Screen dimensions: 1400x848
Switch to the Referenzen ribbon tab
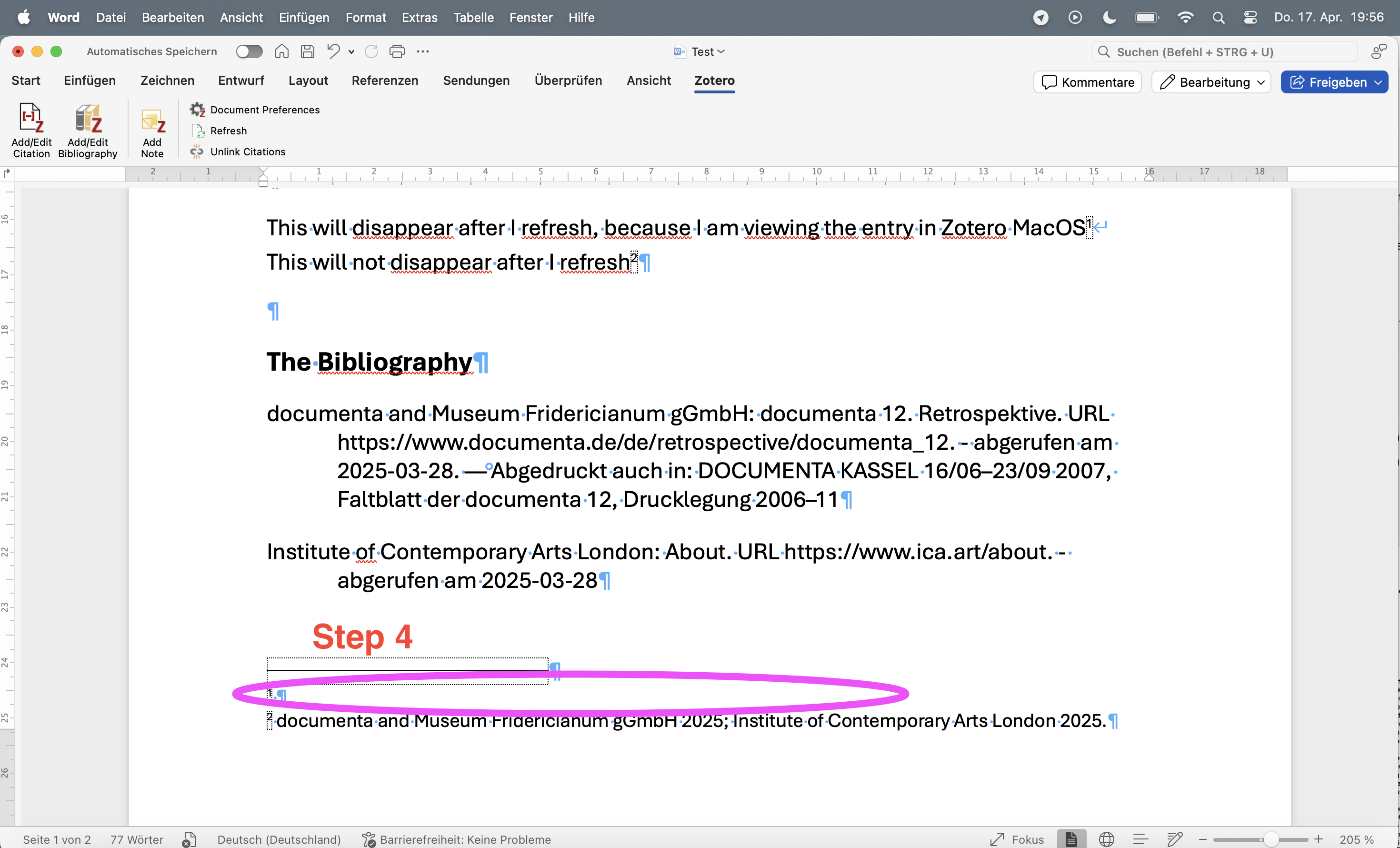tap(385, 81)
